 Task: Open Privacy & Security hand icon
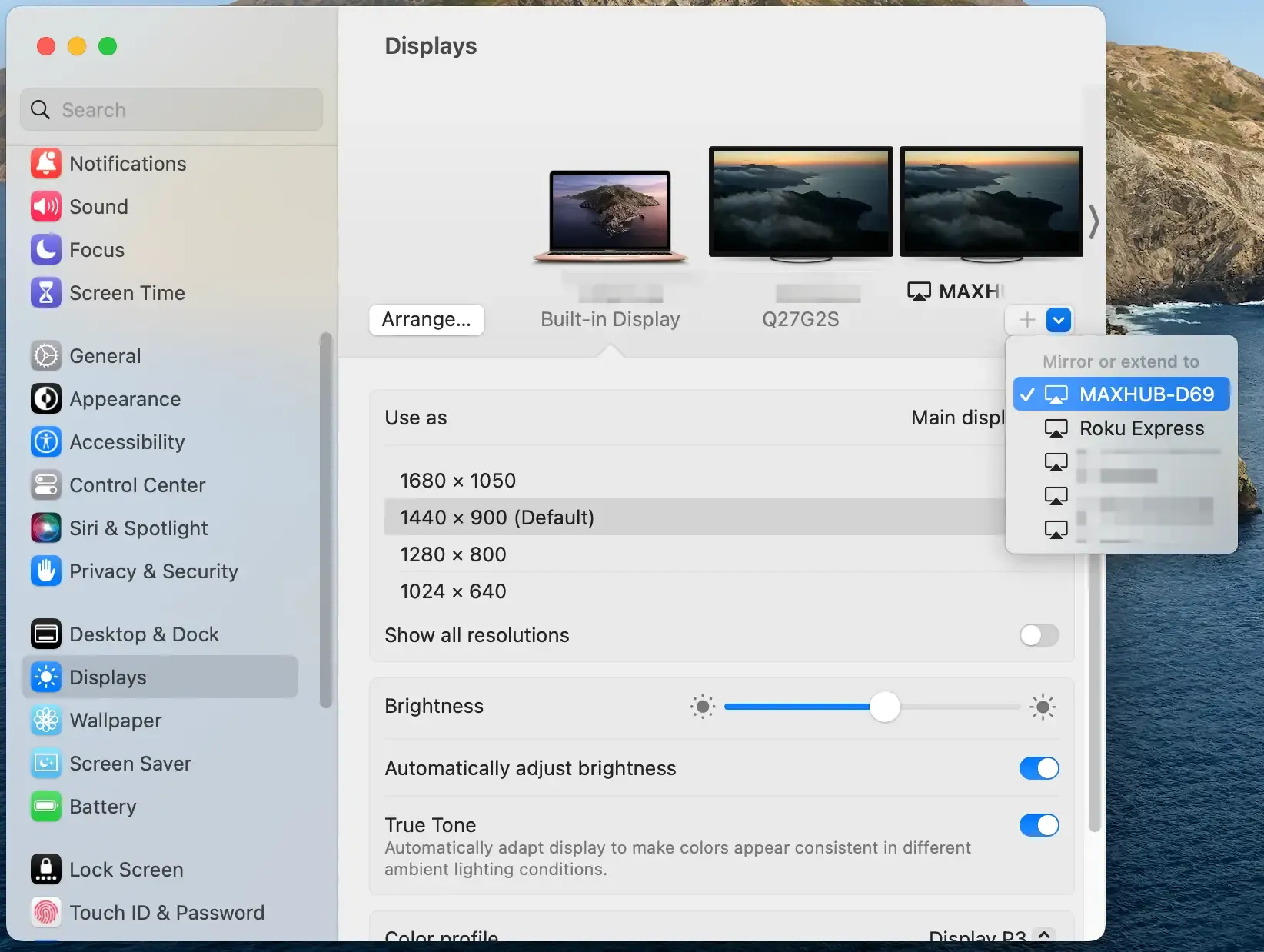tap(46, 571)
